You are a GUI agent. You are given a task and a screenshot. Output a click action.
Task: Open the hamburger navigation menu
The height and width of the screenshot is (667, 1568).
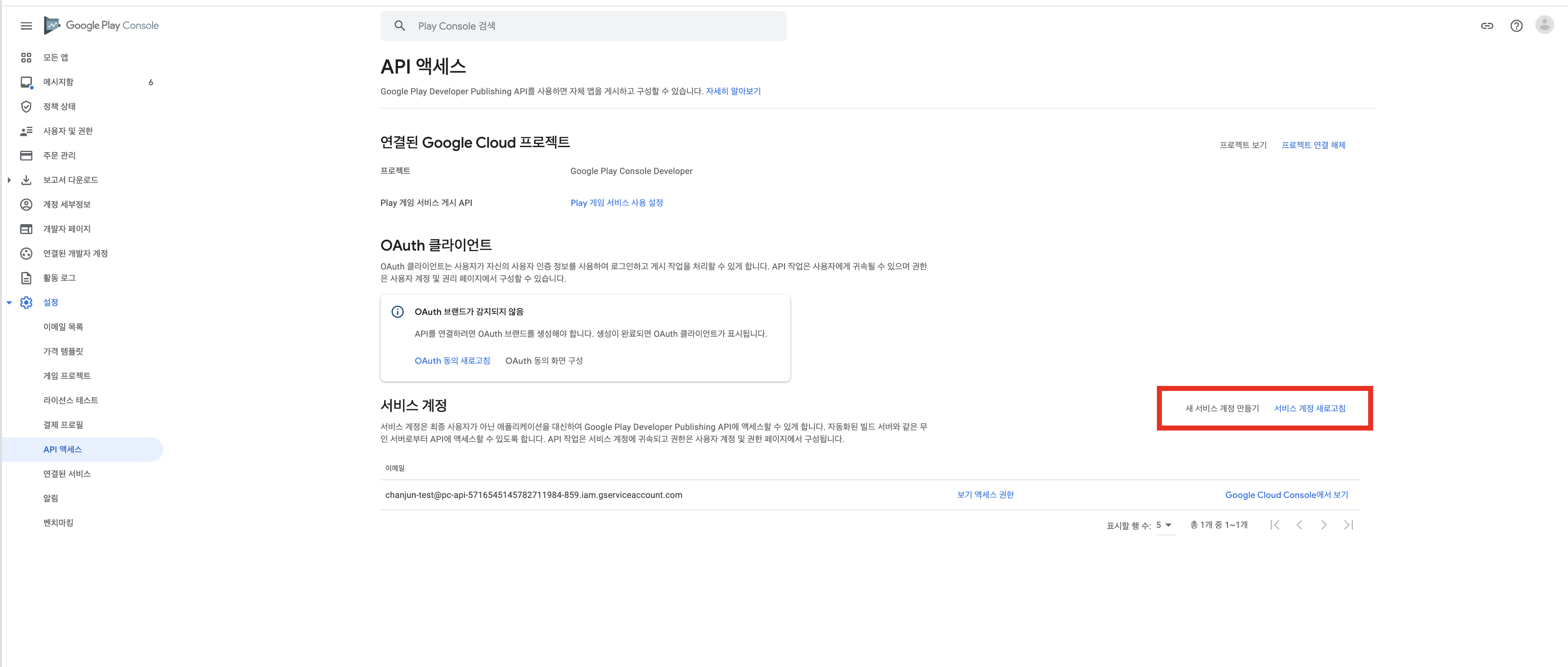(26, 26)
